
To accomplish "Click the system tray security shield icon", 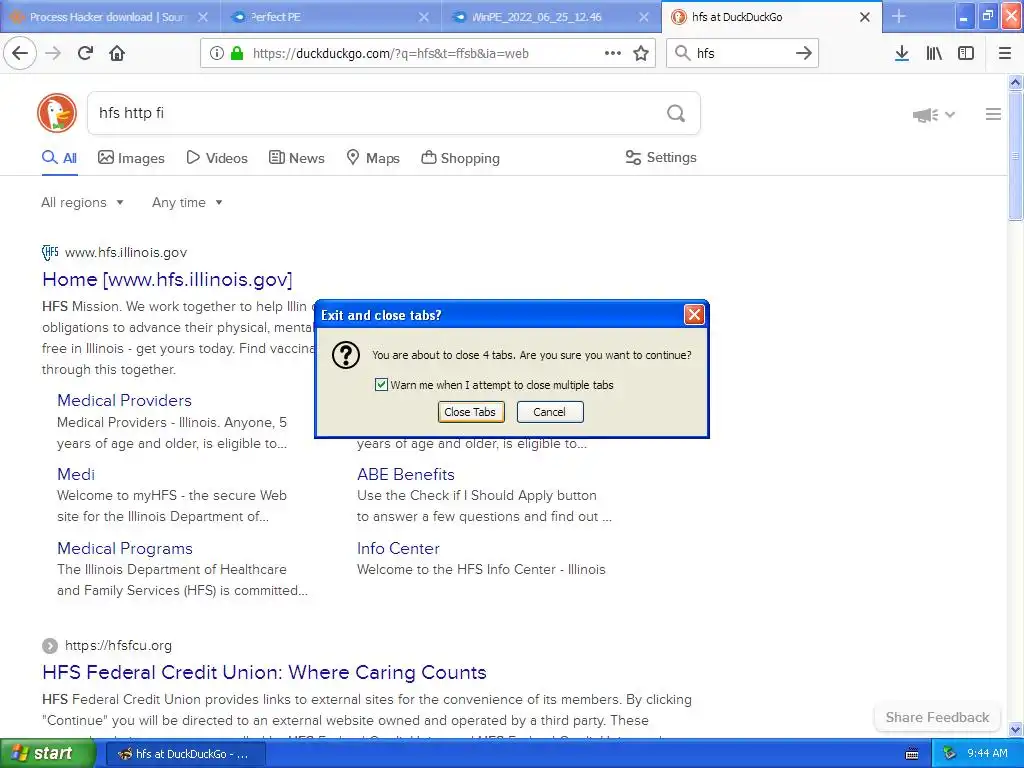I will pyautogui.click(x=950, y=754).
